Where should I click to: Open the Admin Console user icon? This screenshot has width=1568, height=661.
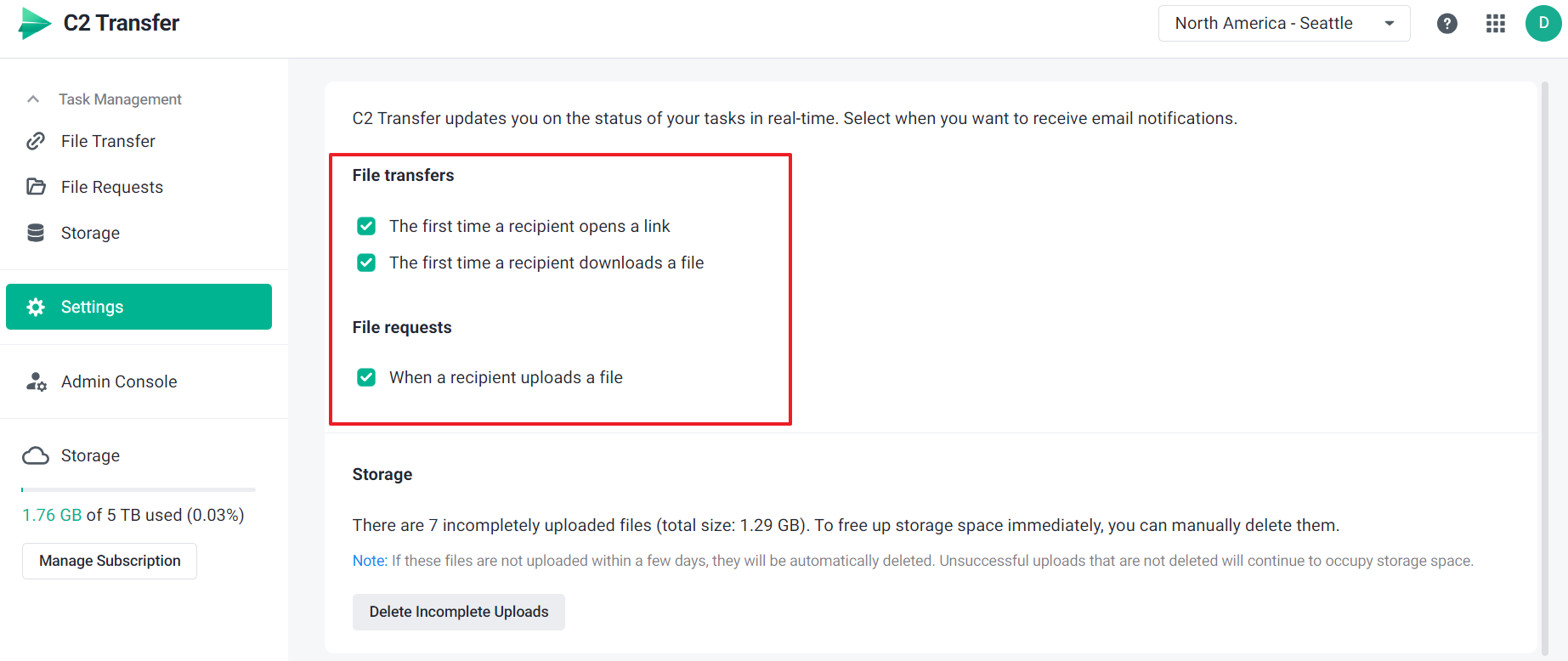click(x=34, y=381)
